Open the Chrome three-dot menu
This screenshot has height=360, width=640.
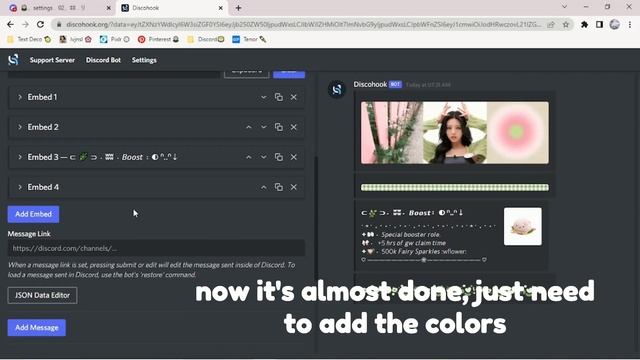[x=630, y=24]
